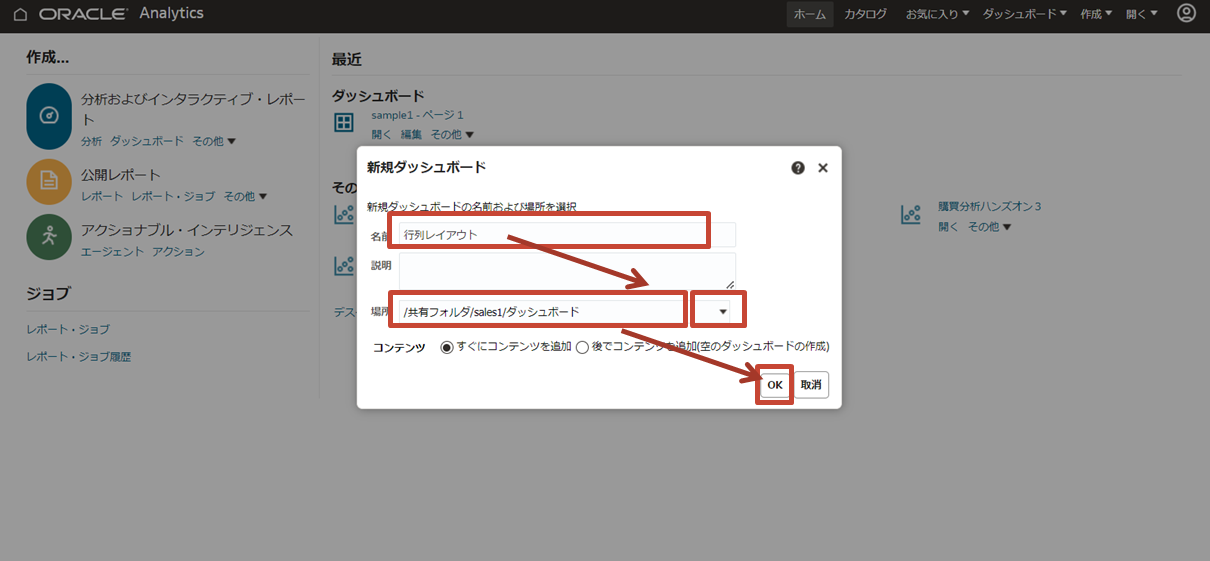Click the 分析 create link
The width and height of the screenshot is (1210, 561).
click(x=91, y=141)
